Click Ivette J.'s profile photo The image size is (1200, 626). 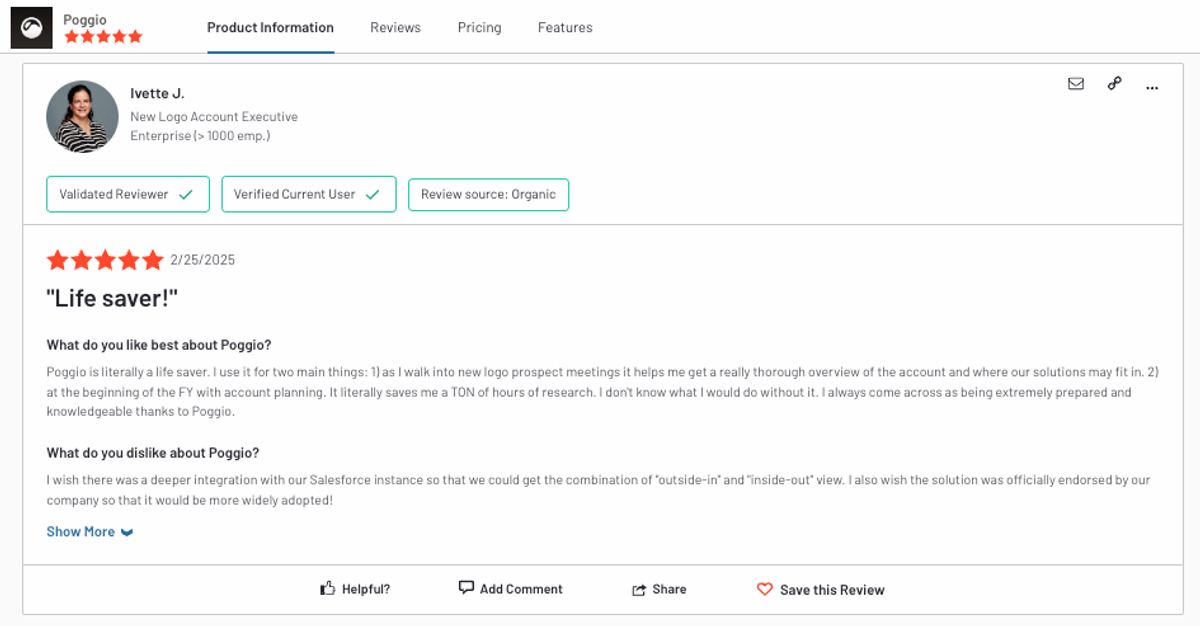82,116
